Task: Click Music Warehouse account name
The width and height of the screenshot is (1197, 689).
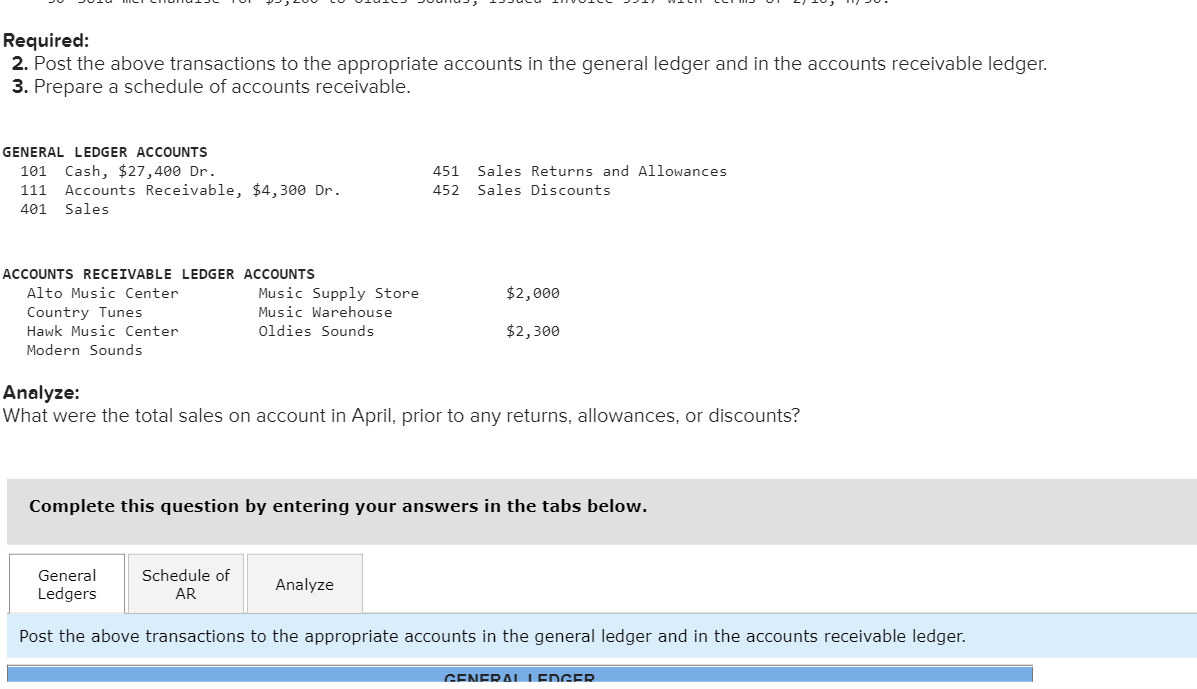Action: (x=324, y=312)
